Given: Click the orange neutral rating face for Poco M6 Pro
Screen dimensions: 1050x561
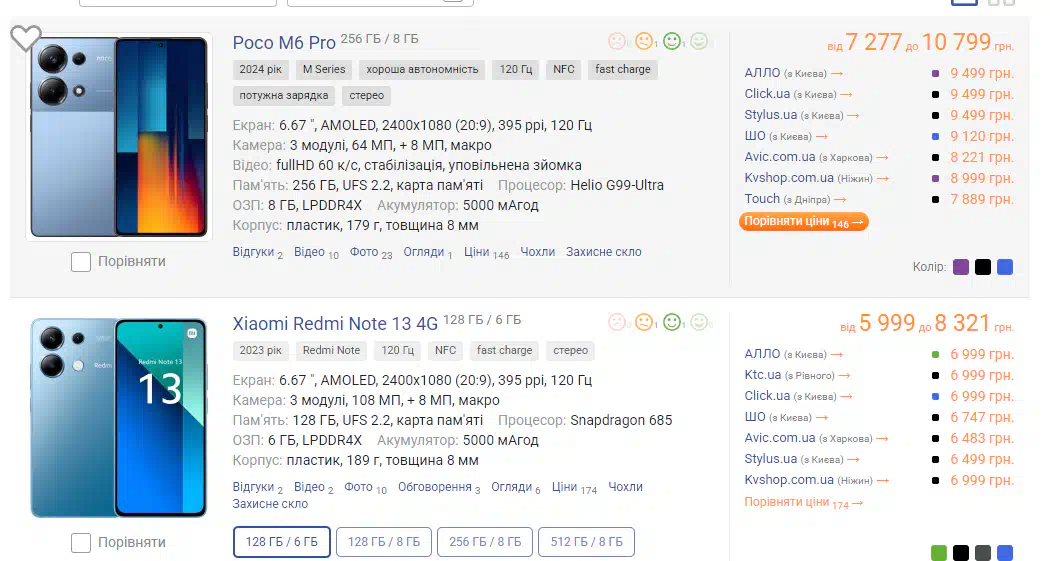Looking at the screenshot, I should point(644,42).
